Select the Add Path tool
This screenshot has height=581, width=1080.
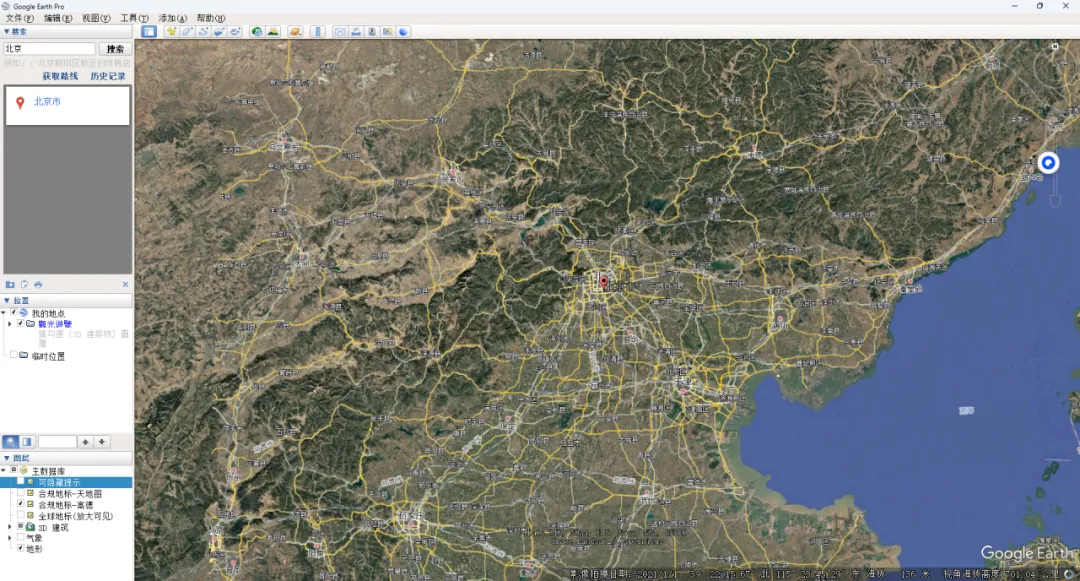[203, 31]
